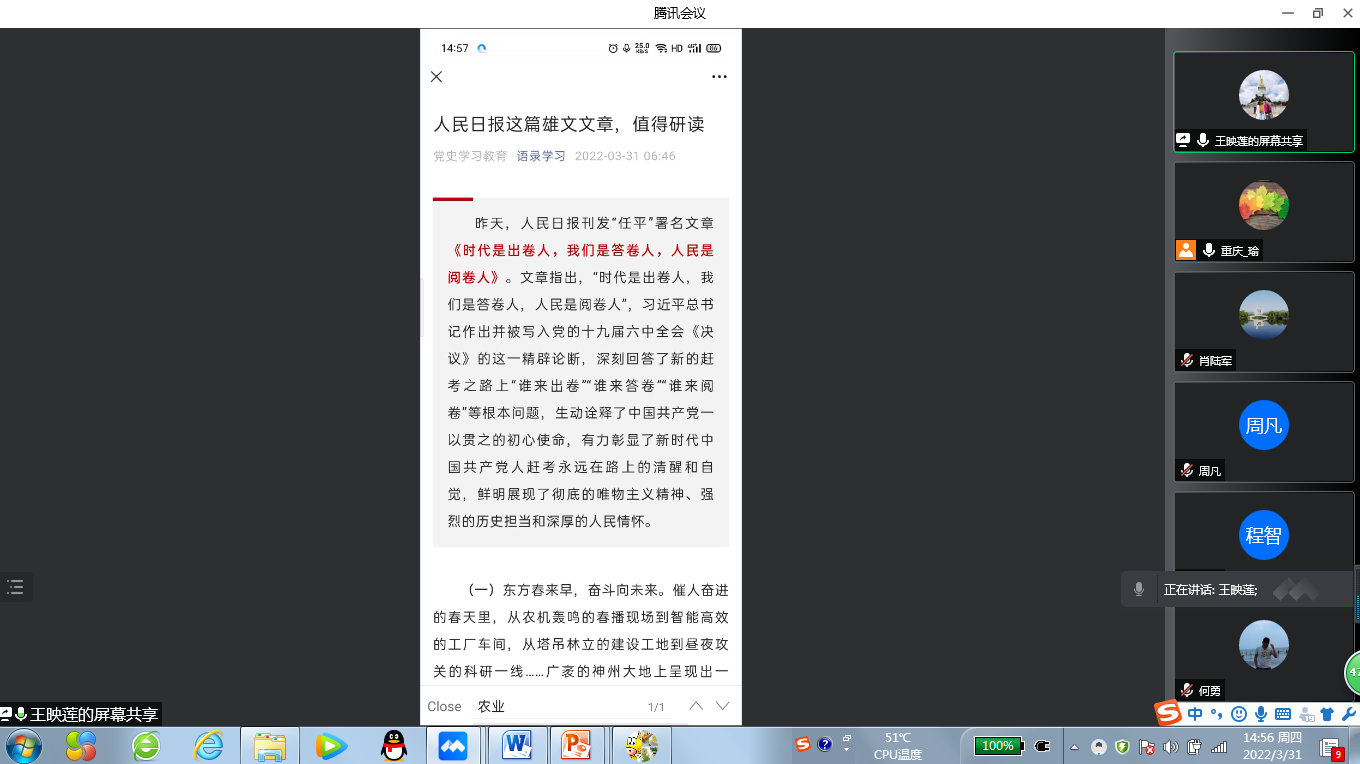Select 王映莲 screen share participant tile
1360x764 pixels.
[x=1263, y=101]
